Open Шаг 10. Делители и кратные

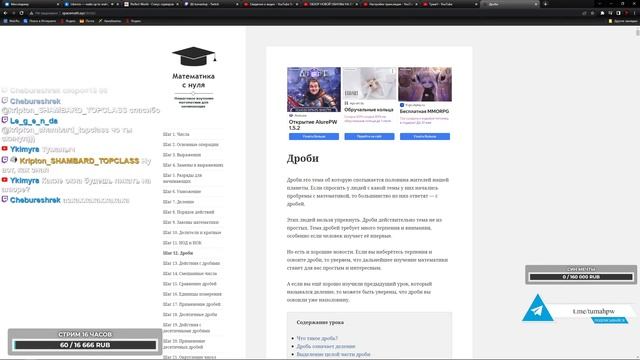tap(192, 232)
